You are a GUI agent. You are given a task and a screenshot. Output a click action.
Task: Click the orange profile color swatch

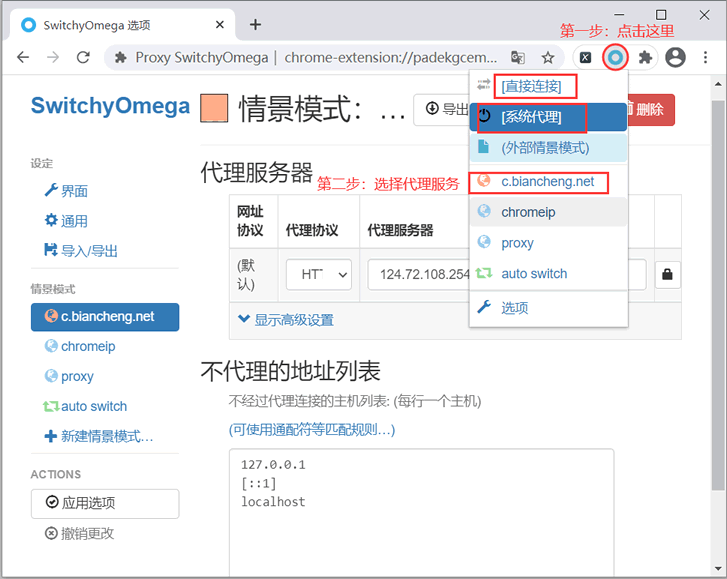point(215,109)
